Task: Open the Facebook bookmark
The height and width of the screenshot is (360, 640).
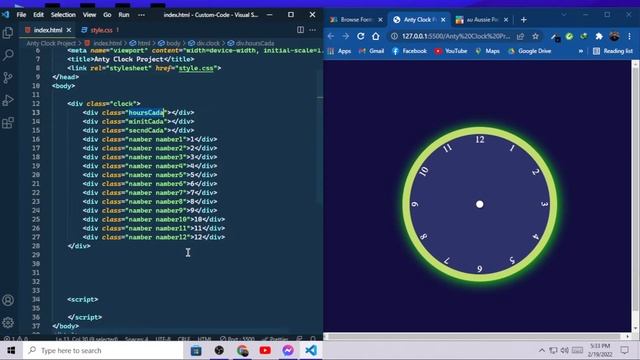Action: (x=409, y=51)
